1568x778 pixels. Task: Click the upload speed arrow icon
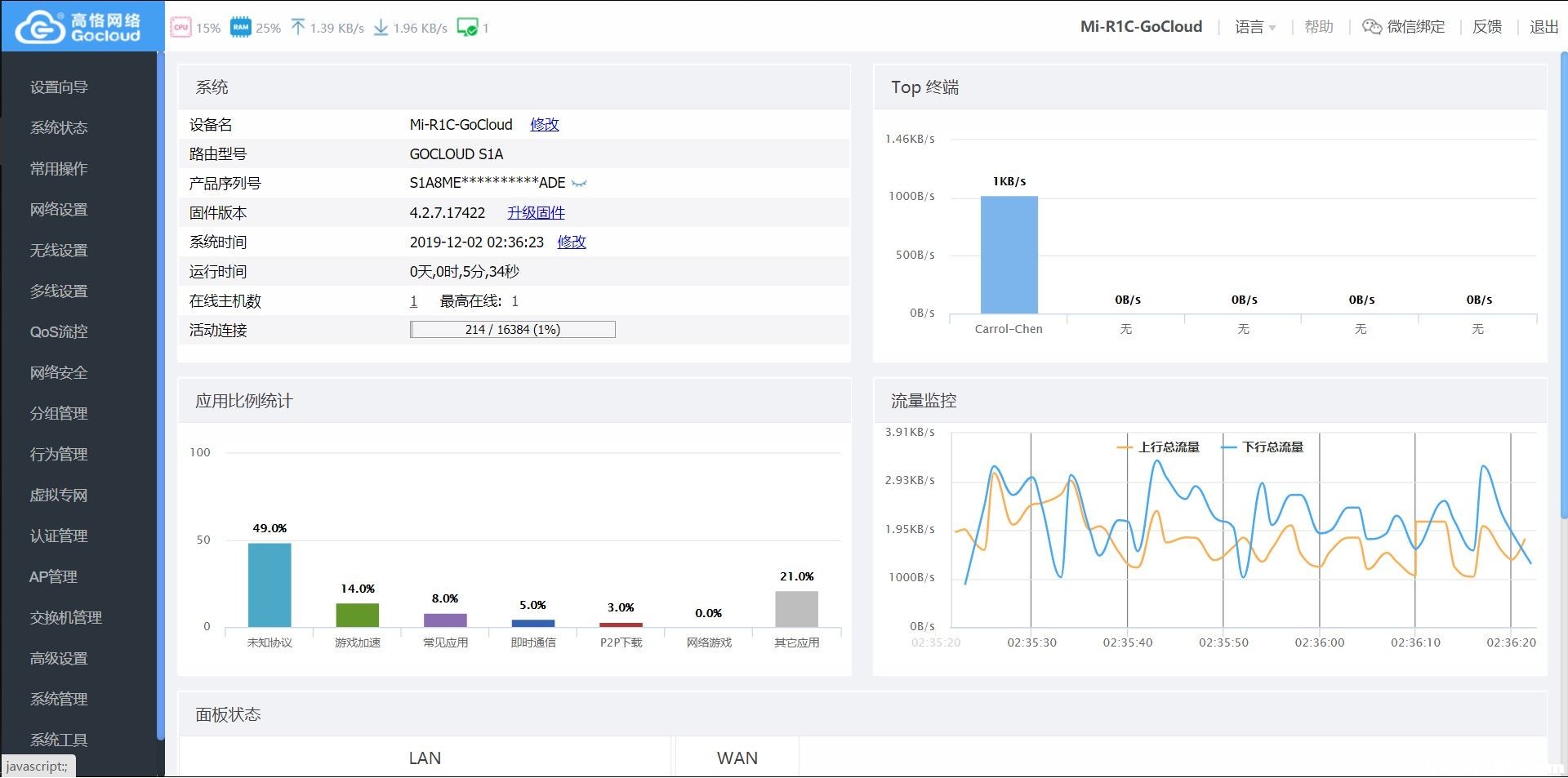(298, 28)
